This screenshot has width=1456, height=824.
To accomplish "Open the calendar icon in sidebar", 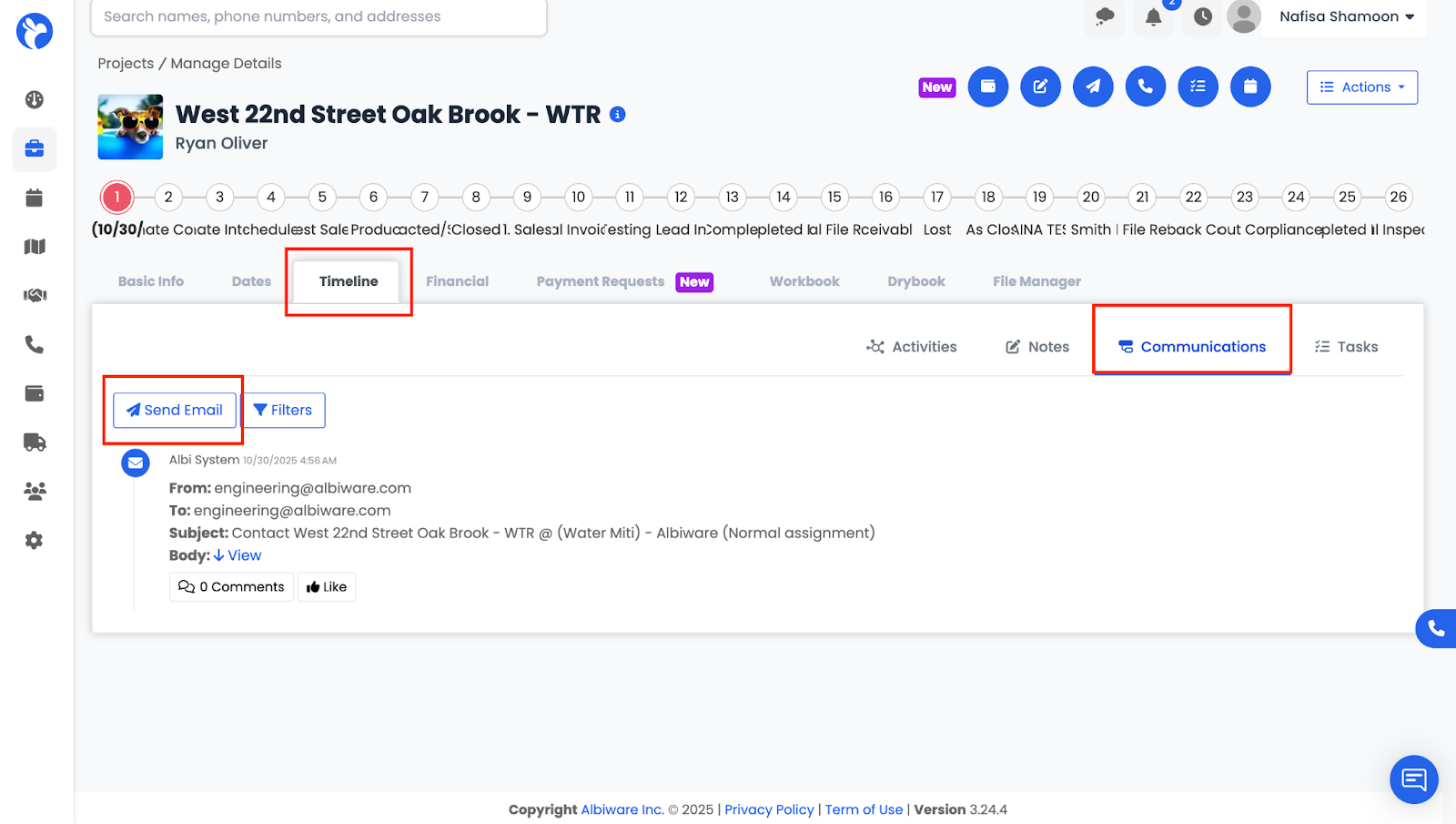I will (35, 198).
